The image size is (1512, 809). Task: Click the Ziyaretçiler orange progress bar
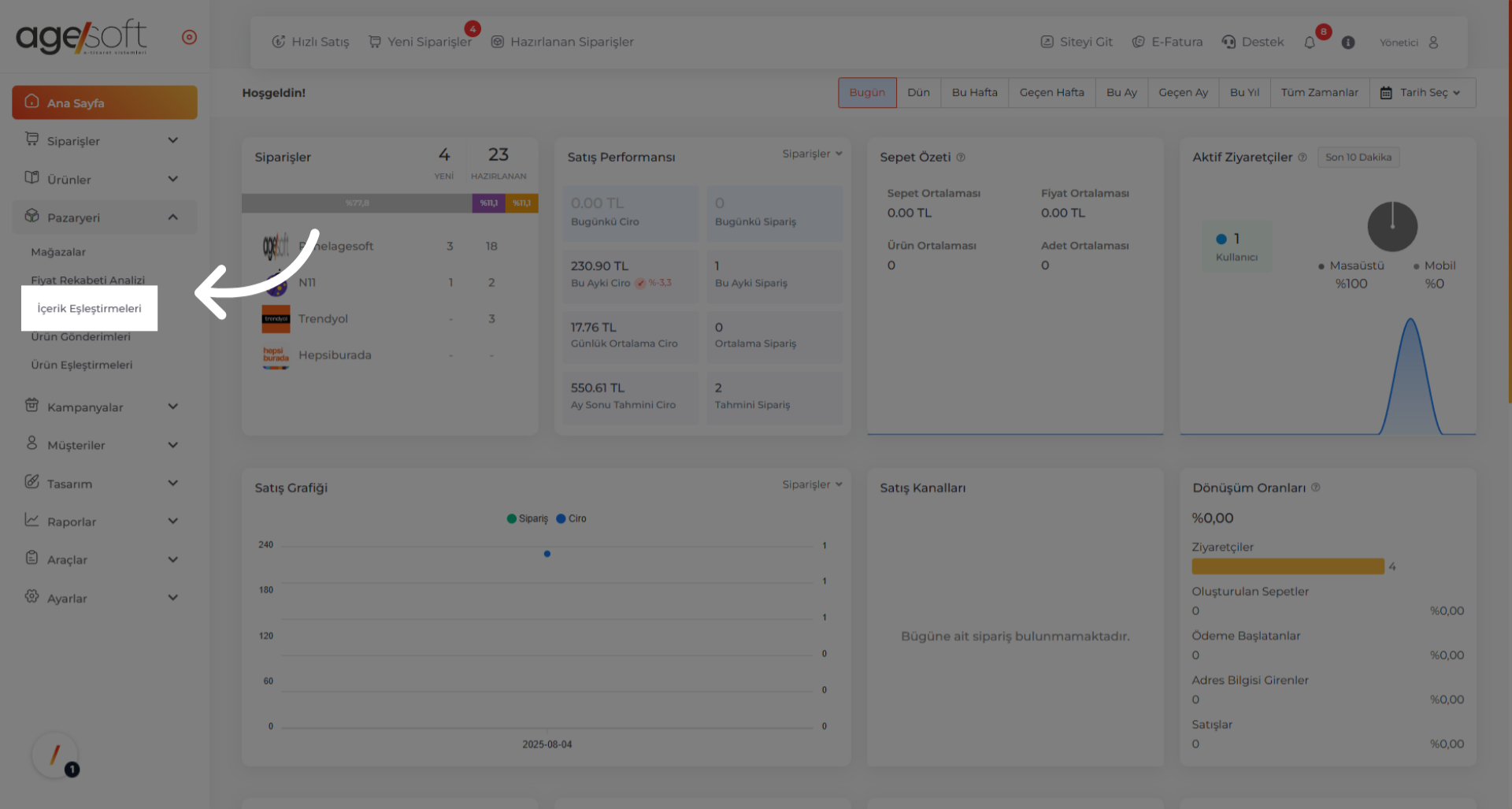1288,566
